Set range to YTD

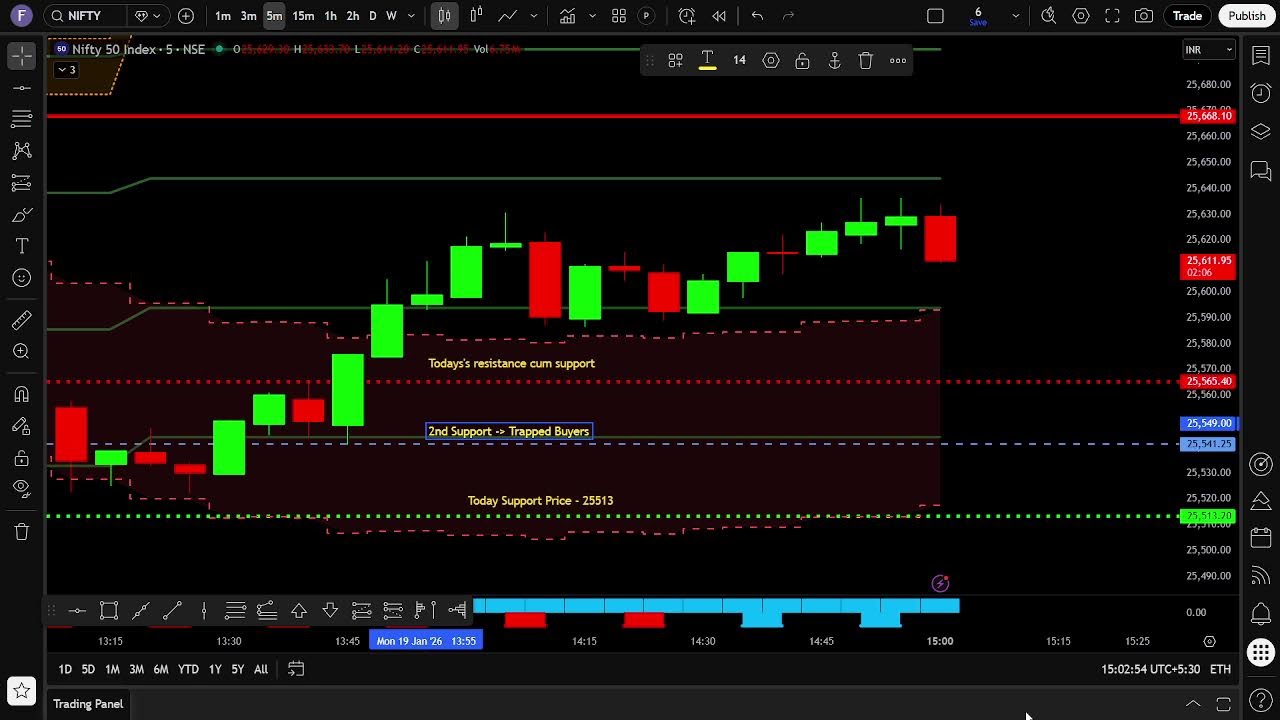click(x=188, y=669)
